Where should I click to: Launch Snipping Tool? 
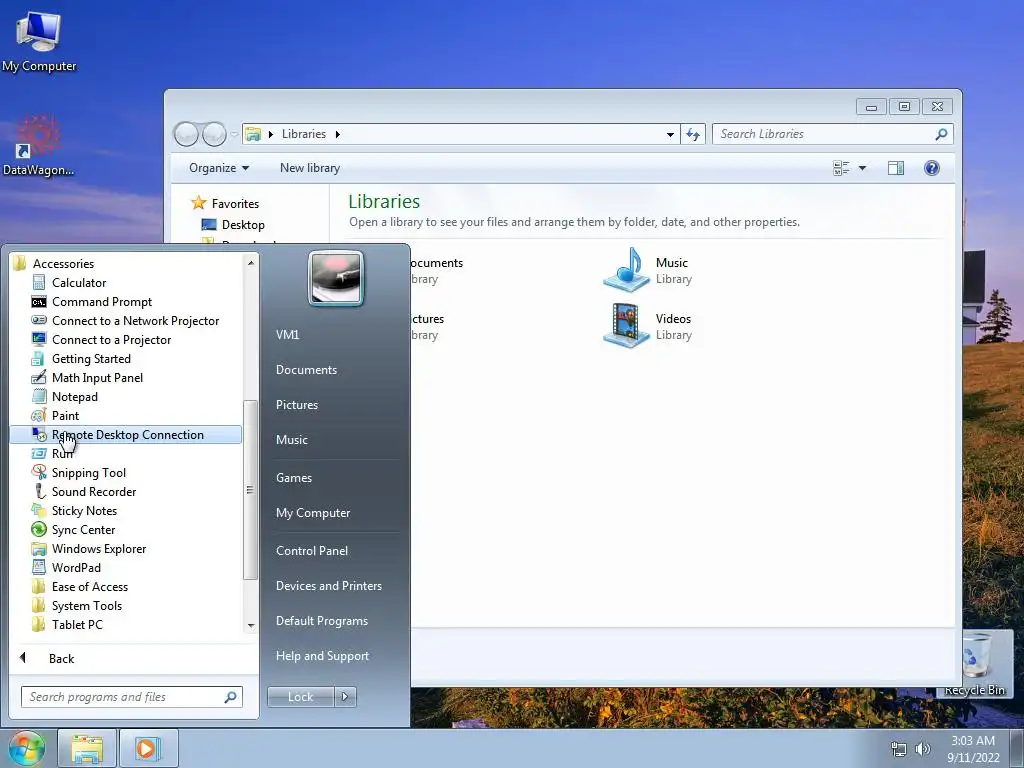pyautogui.click(x=88, y=472)
